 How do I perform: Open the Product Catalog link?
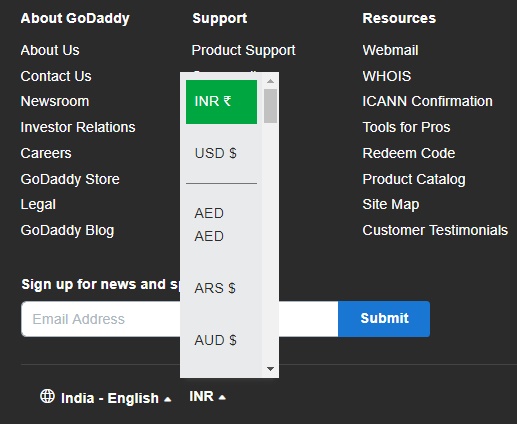(x=414, y=179)
